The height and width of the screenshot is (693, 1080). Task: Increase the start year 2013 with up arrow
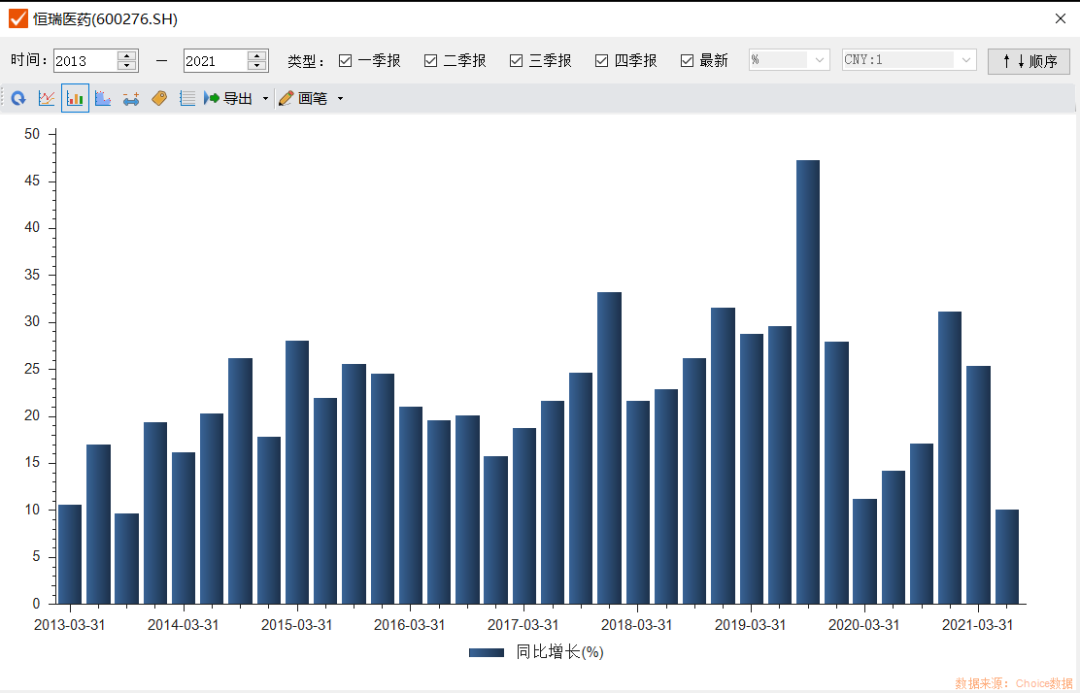126,55
